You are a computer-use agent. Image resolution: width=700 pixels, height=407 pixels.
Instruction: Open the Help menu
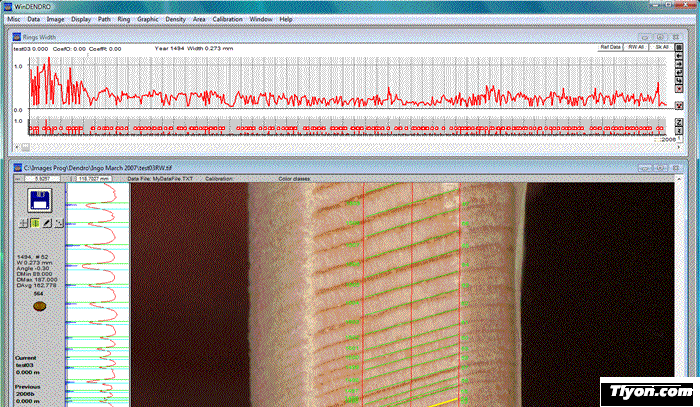tap(286, 19)
